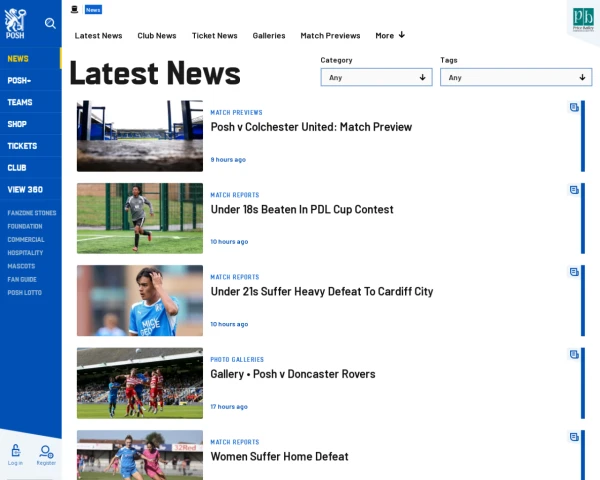Go to Commercial link
This screenshot has width=600, height=480.
tap(26, 240)
